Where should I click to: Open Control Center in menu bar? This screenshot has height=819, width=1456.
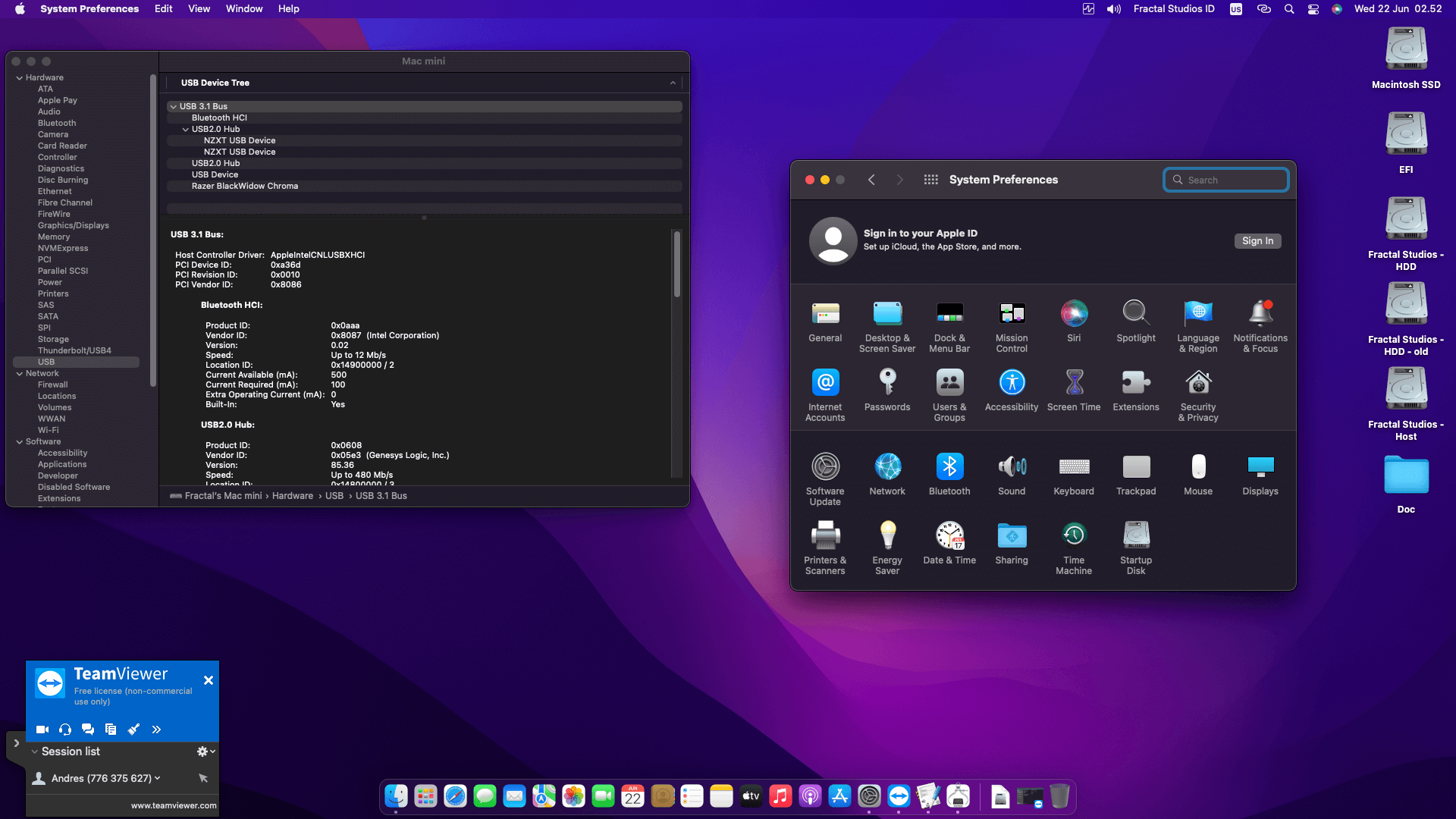coord(1313,9)
